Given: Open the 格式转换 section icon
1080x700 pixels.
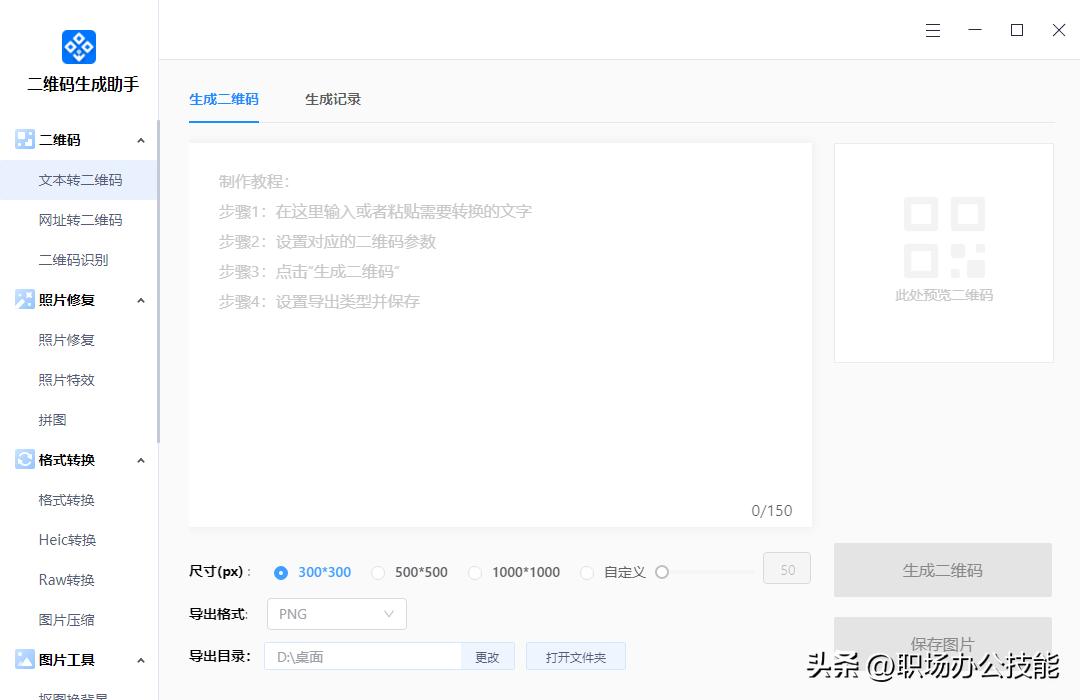Looking at the screenshot, I should (x=24, y=459).
